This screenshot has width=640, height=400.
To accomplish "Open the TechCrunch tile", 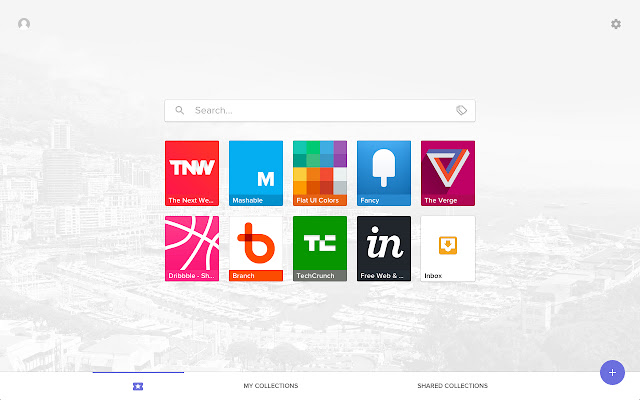I will 320,249.
